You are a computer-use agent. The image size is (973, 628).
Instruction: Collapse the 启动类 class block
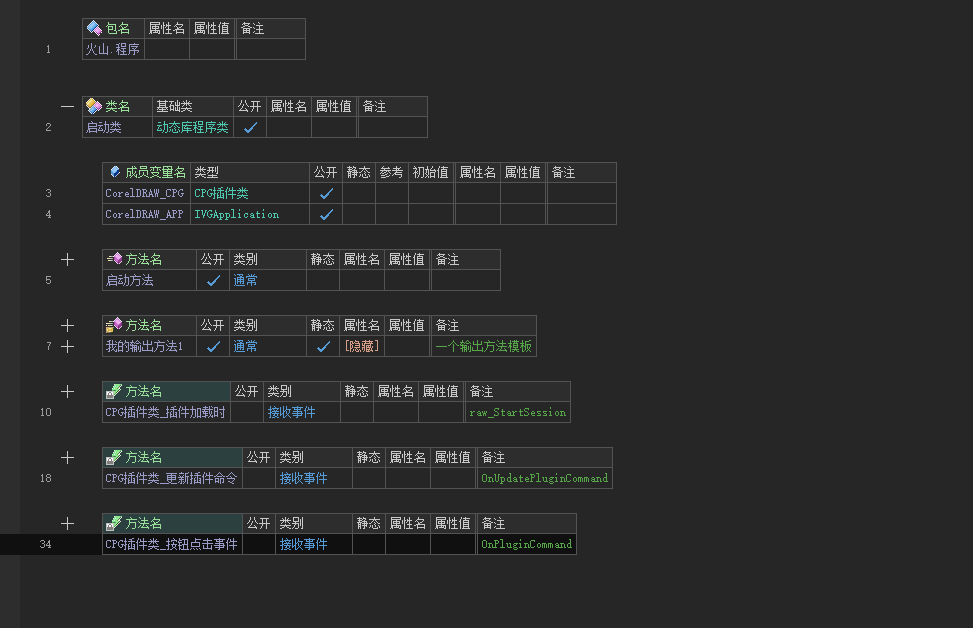(67, 106)
